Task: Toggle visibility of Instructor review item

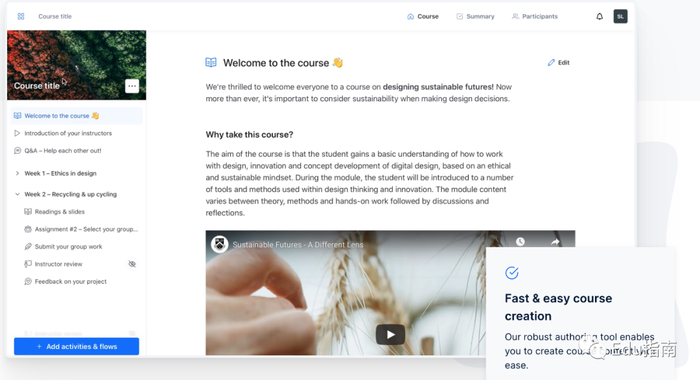Action: 132,264
